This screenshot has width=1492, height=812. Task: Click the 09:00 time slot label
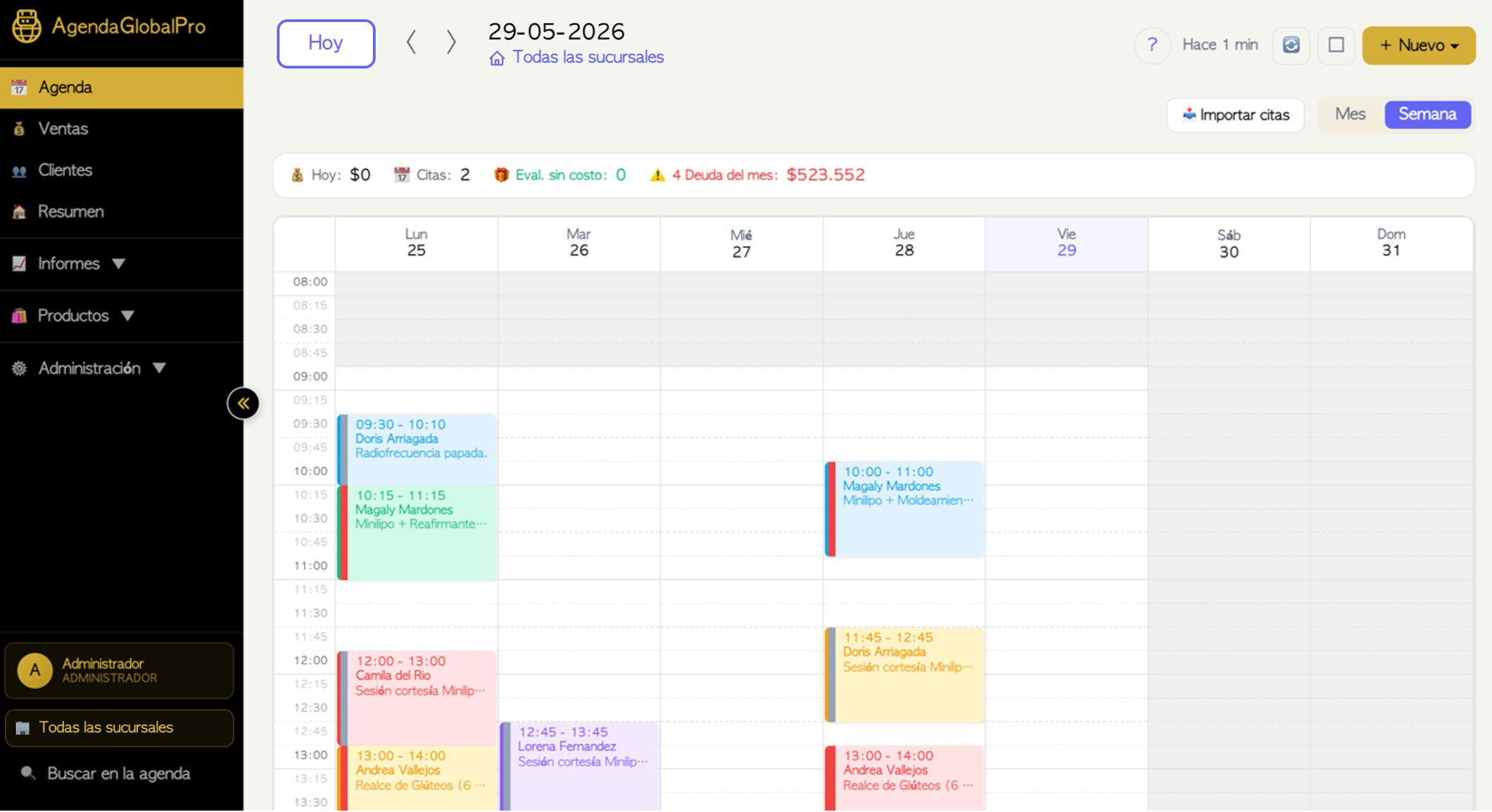310,376
